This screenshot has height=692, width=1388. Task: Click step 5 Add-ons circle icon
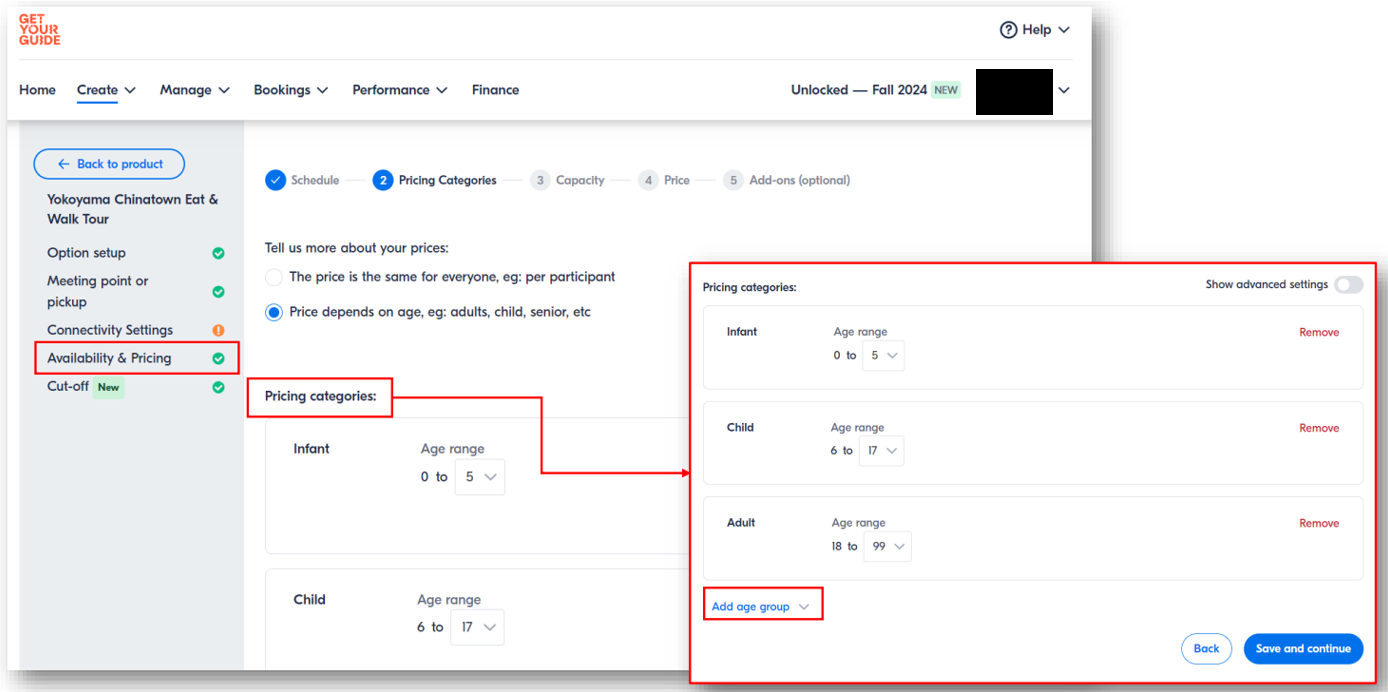click(733, 180)
